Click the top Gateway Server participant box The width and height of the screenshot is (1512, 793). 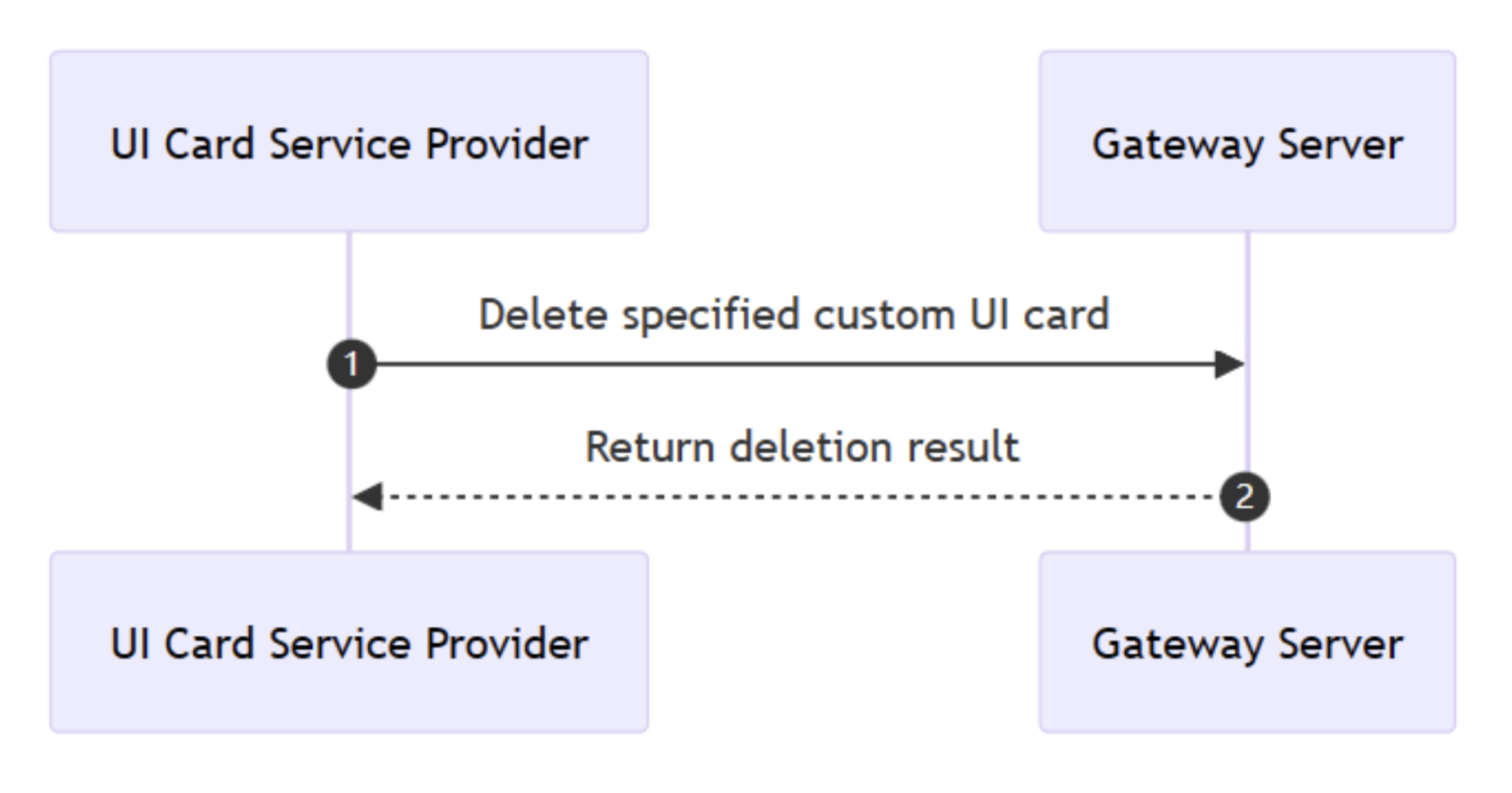1246,142
